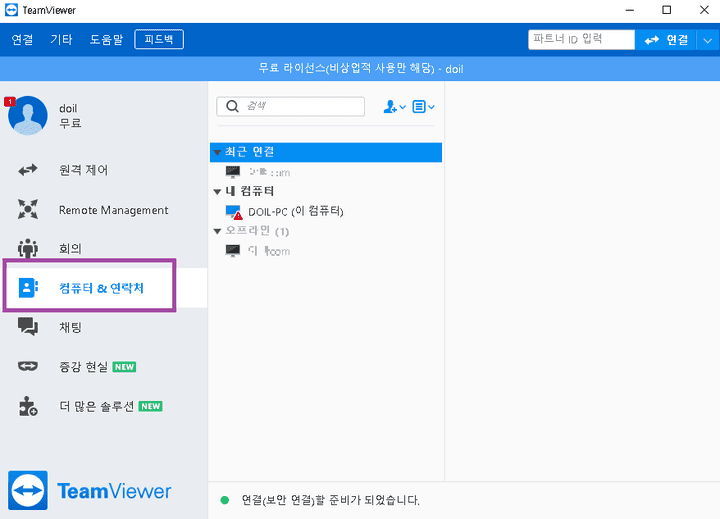Click the connection ready status text

click(x=331, y=500)
